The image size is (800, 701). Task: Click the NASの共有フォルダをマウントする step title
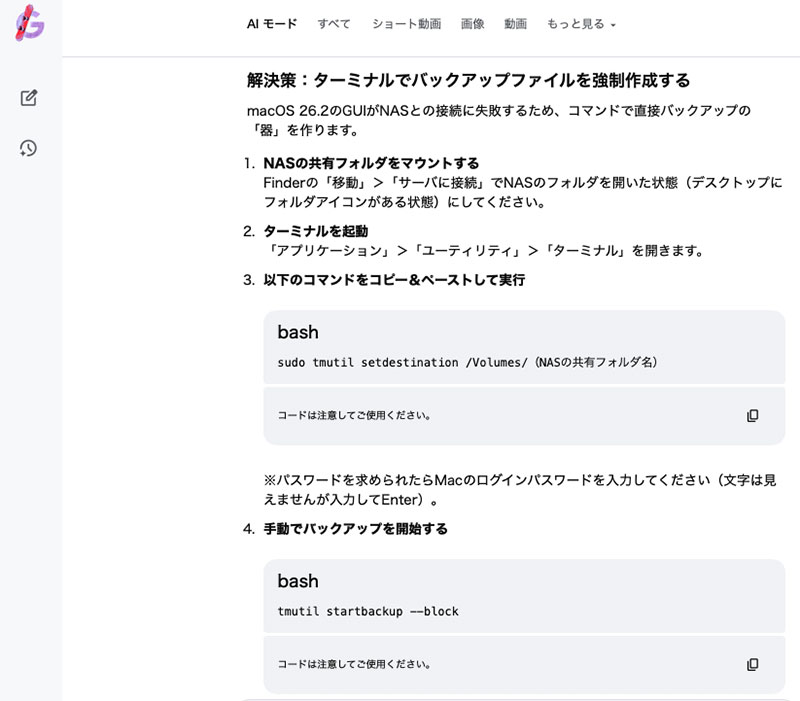[371, 163]
